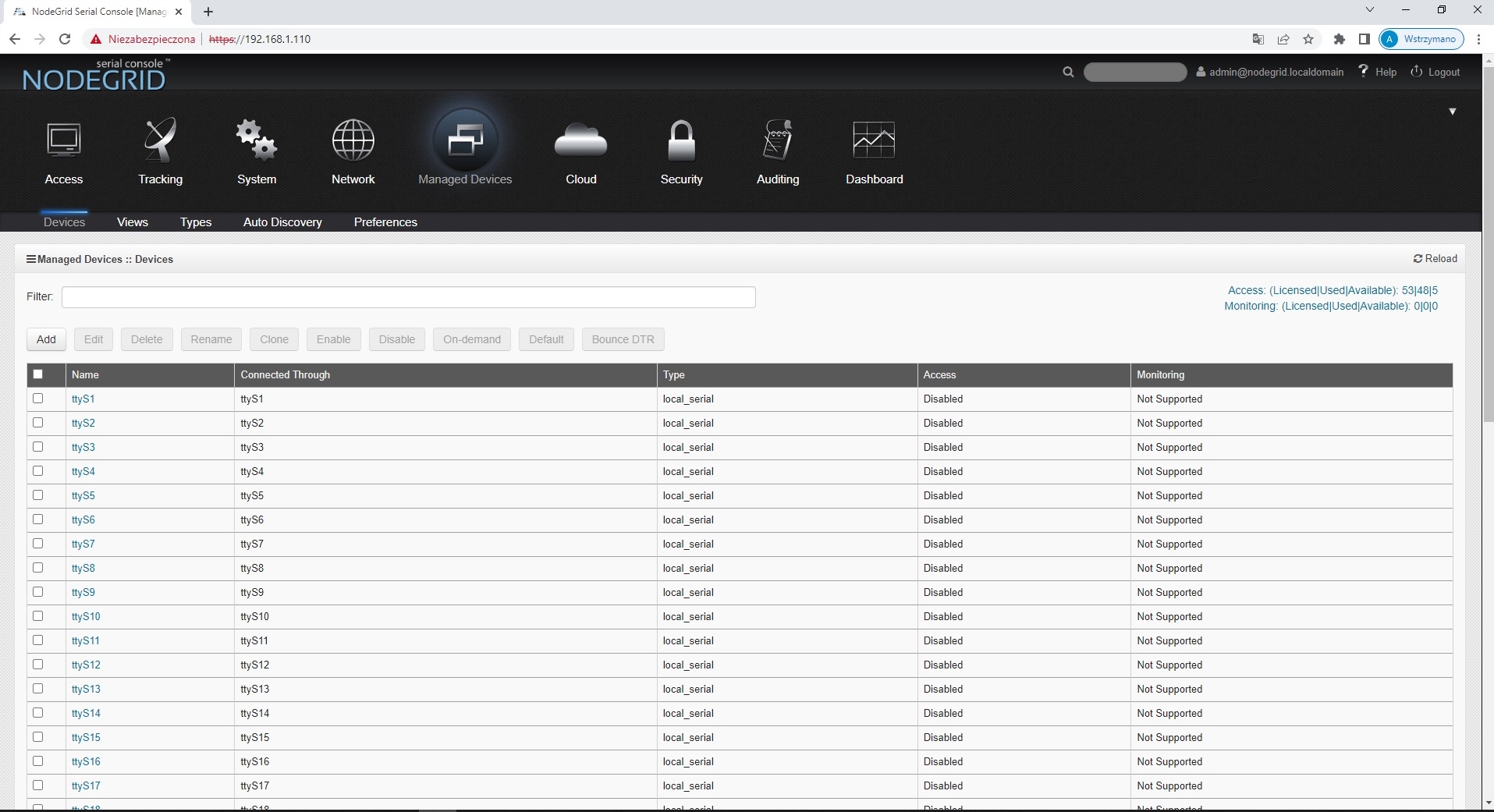The image size is (1494, 812).
Task: Open the Help link
Action: (1378, 72)
